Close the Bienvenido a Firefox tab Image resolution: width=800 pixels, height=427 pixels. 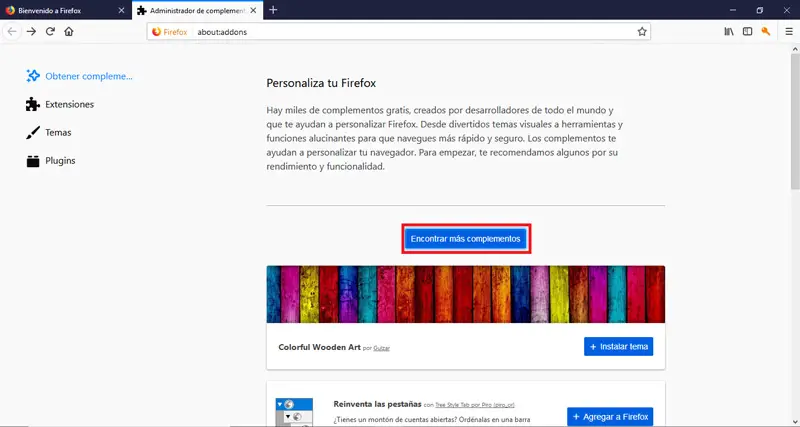coord(121,10)
